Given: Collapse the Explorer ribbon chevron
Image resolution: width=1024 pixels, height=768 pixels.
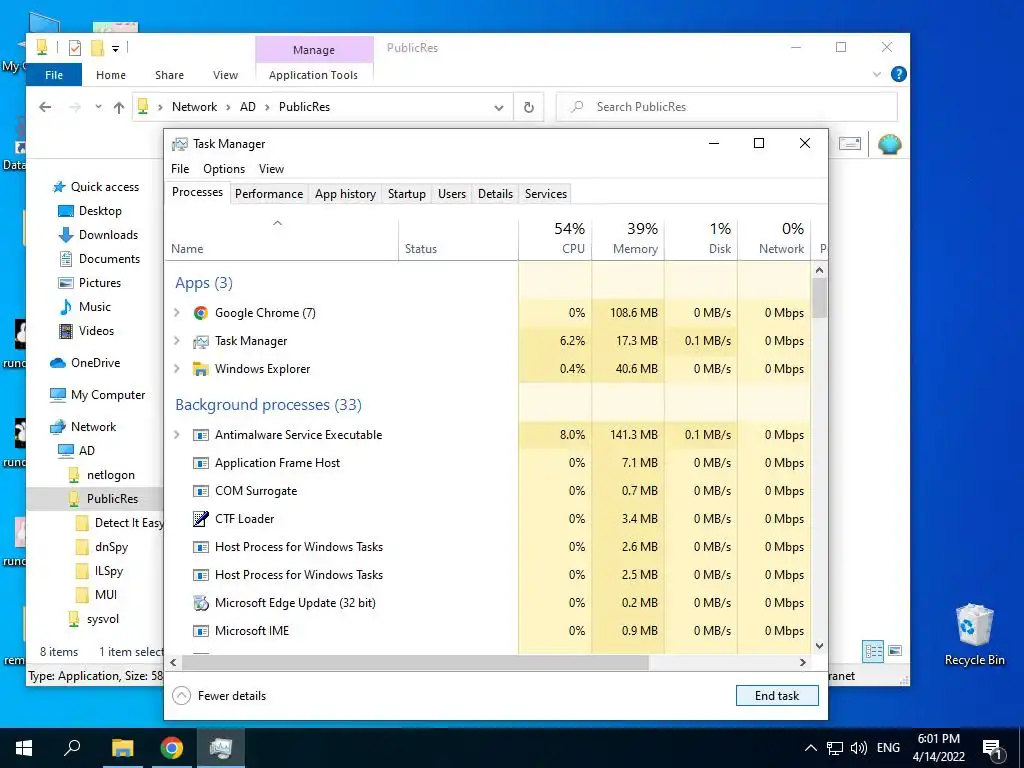Looking at the screenshot, I should 877,74.
